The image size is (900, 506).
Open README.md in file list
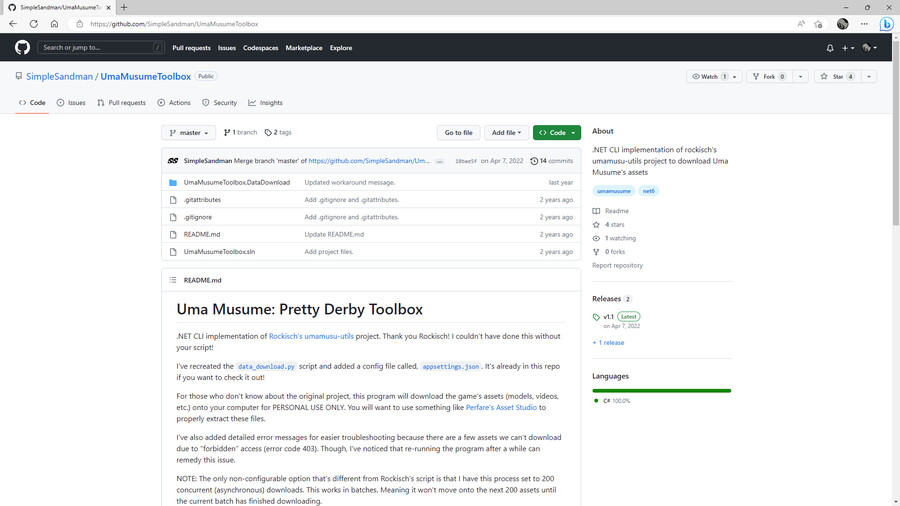[x=202, y=235]
